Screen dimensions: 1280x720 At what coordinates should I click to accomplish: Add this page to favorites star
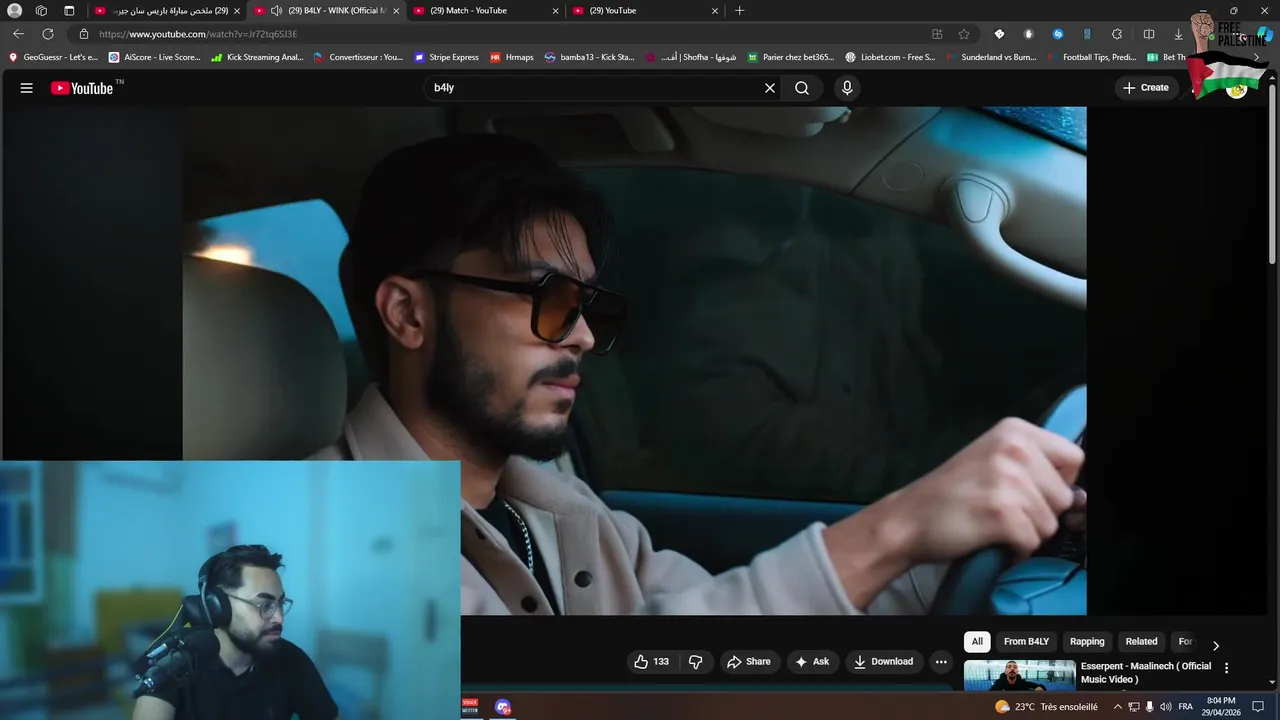[964, 34]
